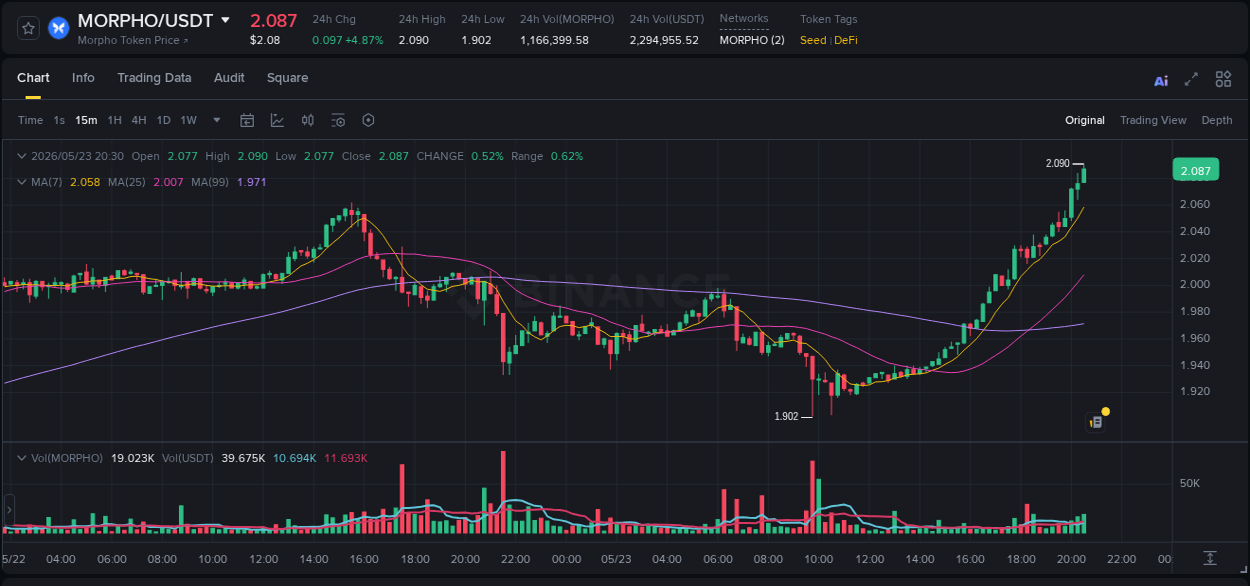Click the 24h Low value 1.902
Image resolution: width=1250 pixels, height=586 pixels.
(x=476, y=40)
